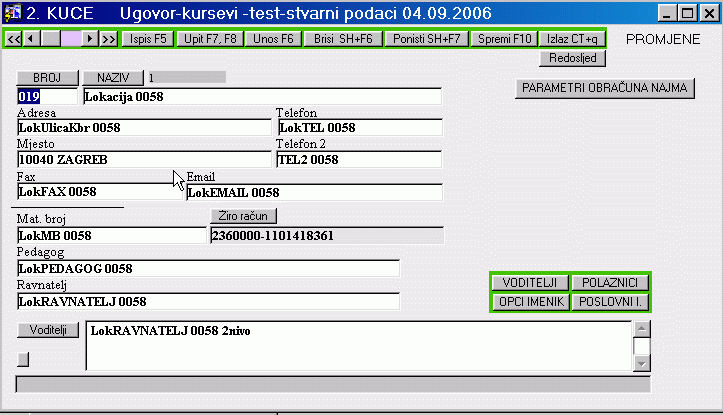This screenshot has width=723, height=415.
Task: Select LokRAVNATELJ 0058 2nivo list entry
Action: [170, 331]
